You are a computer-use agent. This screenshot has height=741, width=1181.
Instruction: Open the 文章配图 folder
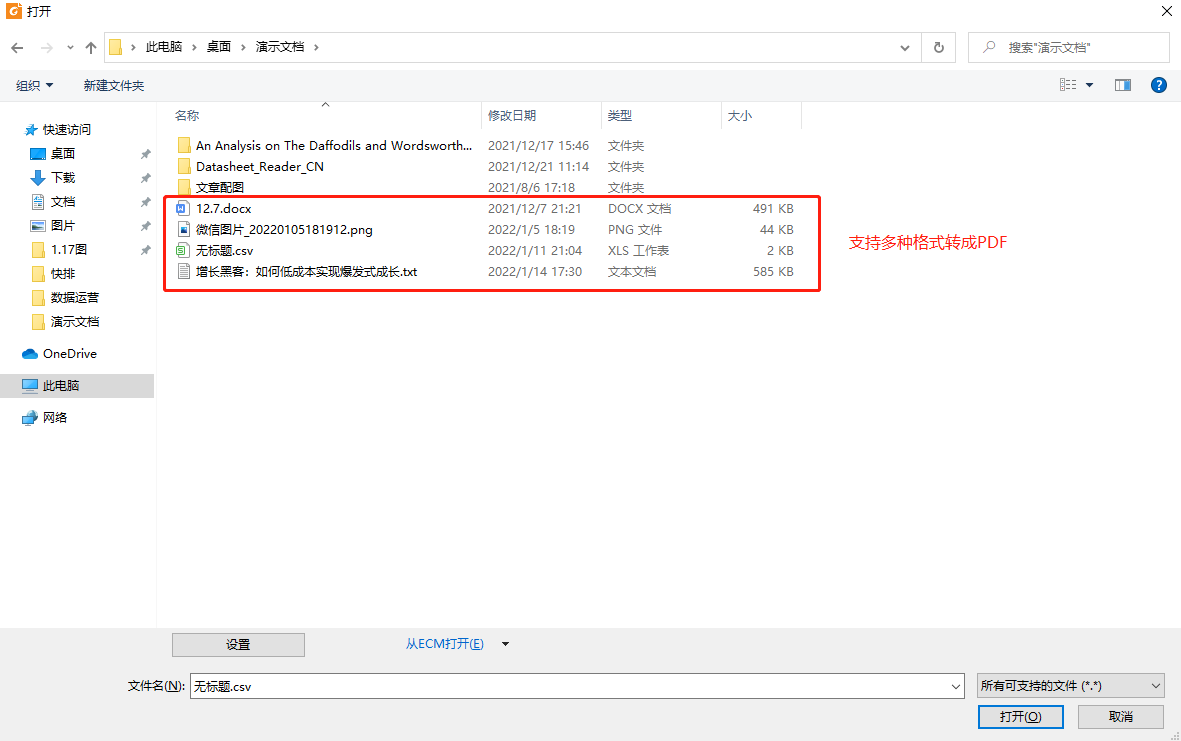[x=219, y=188]
